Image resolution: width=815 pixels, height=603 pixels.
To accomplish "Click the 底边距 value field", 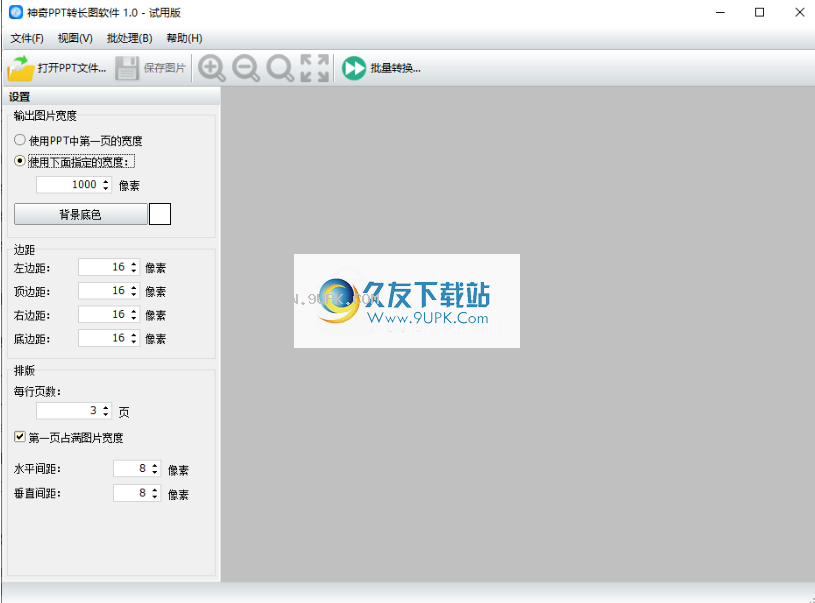I will point(102,338).
